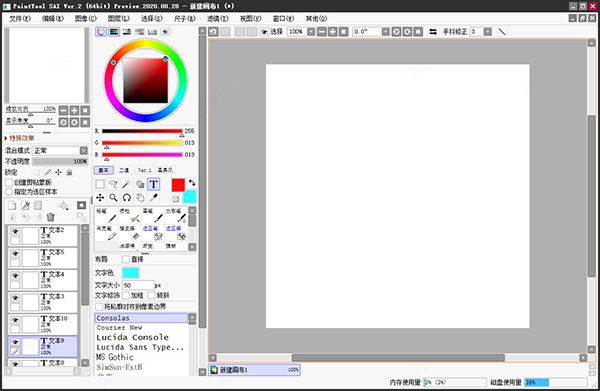Swap foreground and background colors arrow icon

click(192, 182)
